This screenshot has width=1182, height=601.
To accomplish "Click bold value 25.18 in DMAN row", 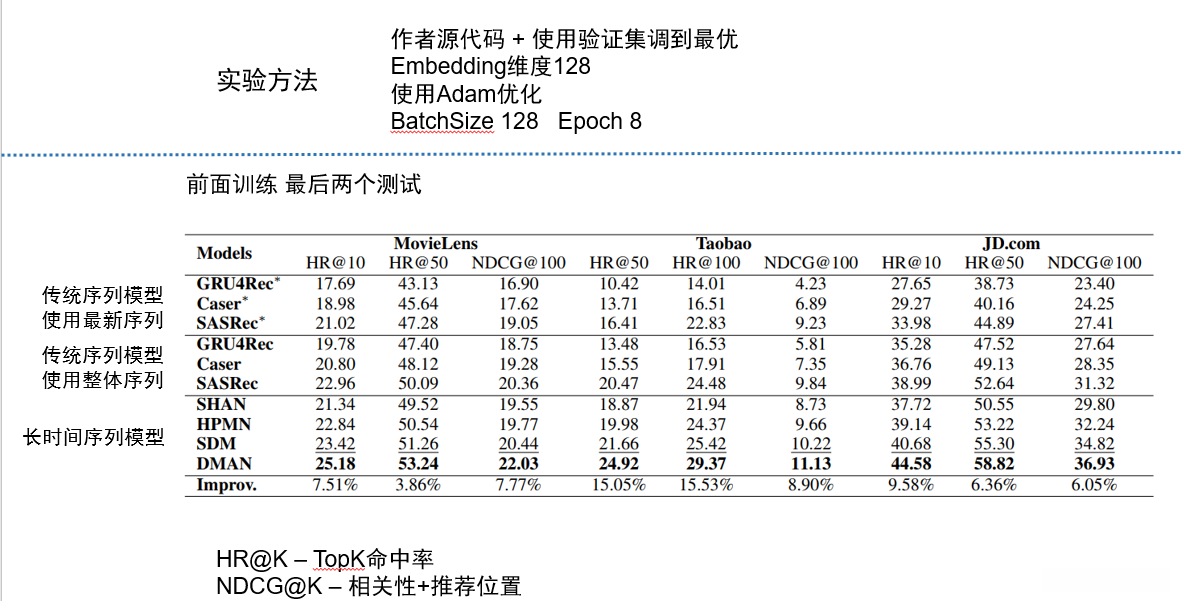I will [x=335, y=463].
